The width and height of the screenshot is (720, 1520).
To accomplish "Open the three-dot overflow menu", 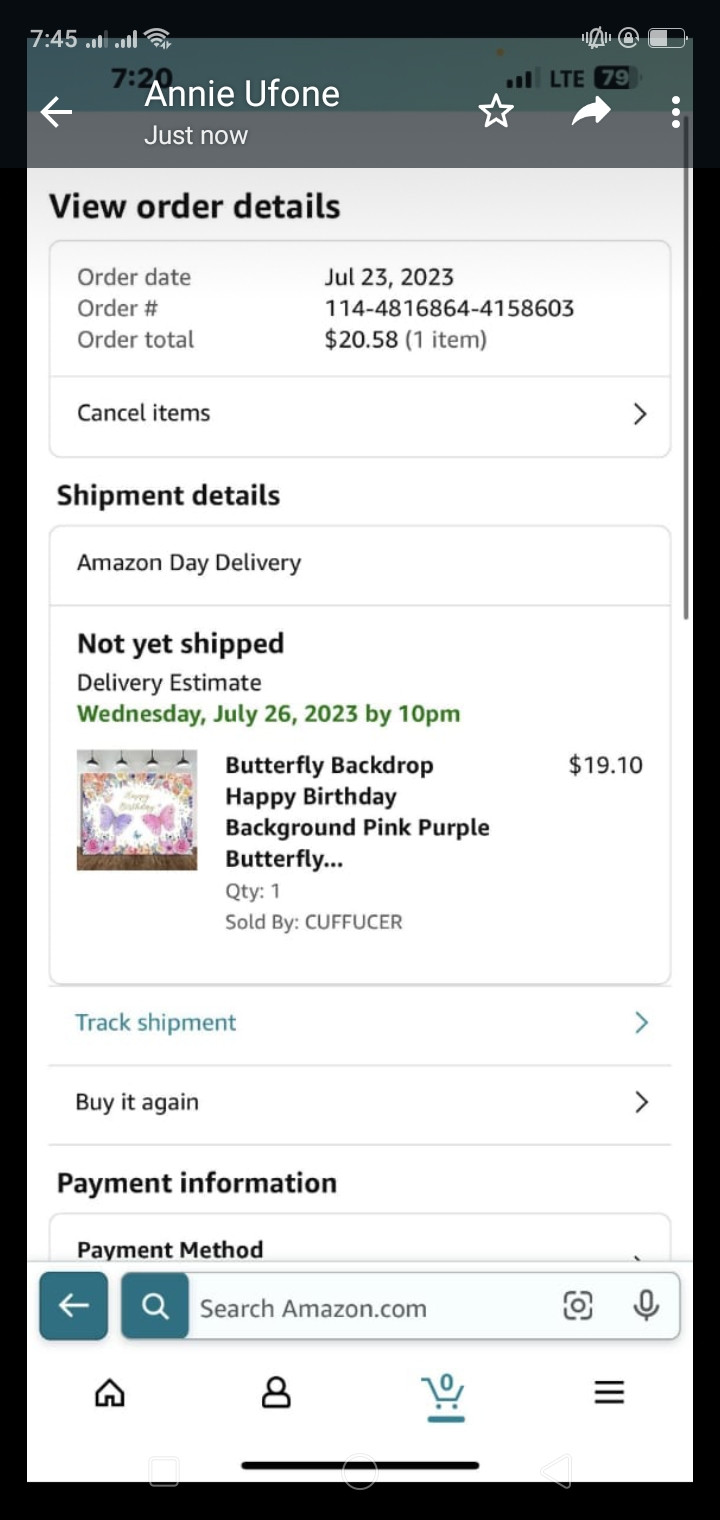I will coord(676,112).
